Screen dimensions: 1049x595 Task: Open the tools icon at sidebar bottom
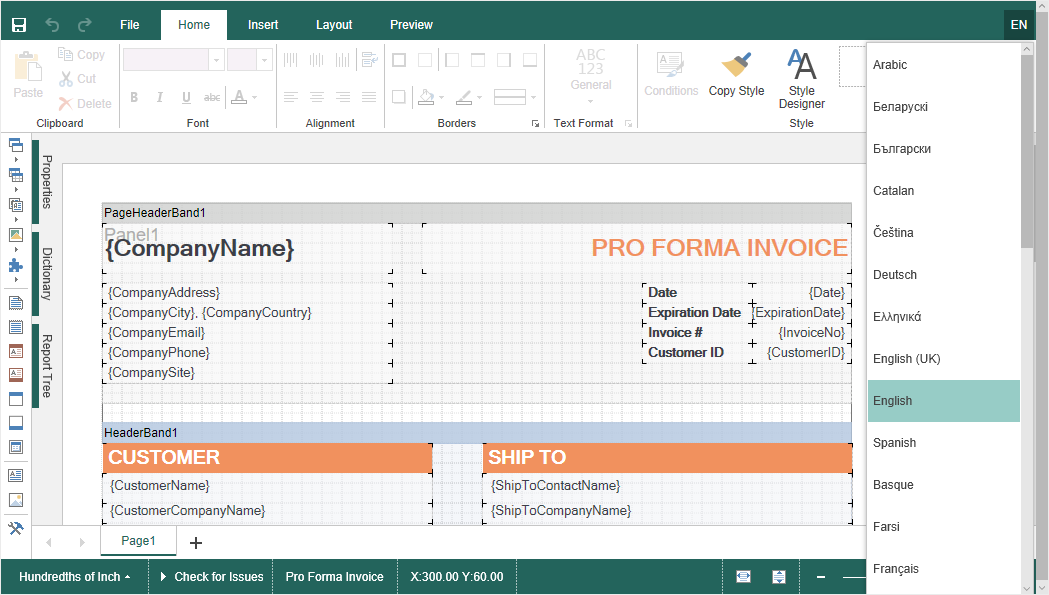coord(15,528)
